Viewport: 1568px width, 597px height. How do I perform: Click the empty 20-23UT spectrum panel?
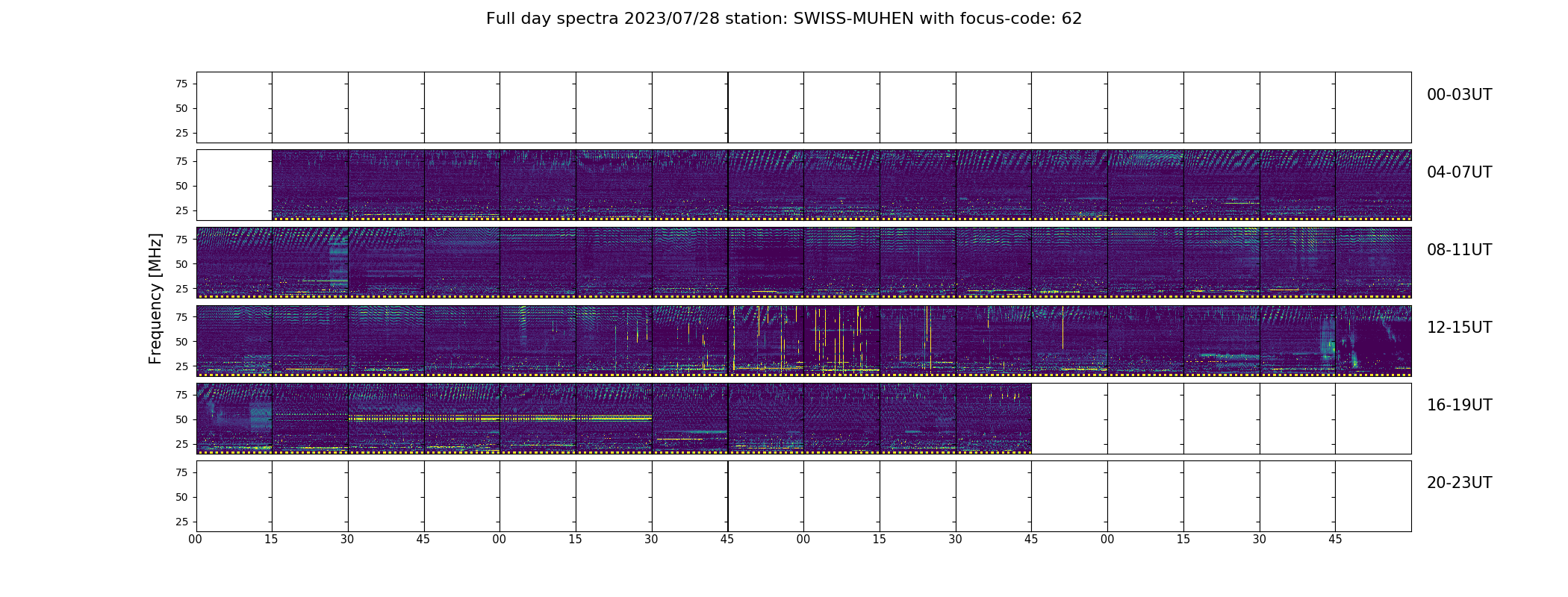coord(803,496)
